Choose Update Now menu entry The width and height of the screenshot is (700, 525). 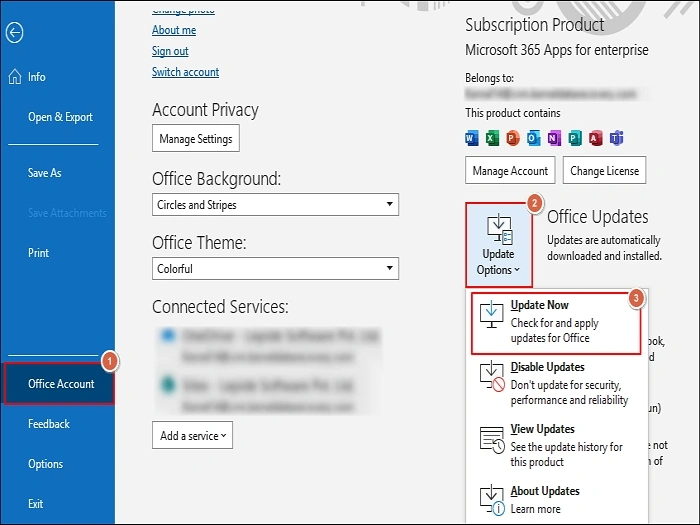point(556,323)
